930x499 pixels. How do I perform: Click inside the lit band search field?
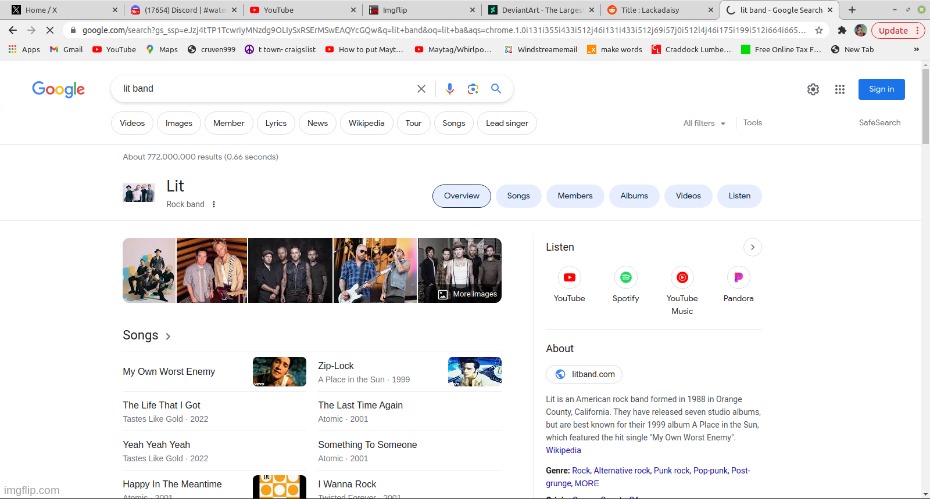click(x=267, y=89)
